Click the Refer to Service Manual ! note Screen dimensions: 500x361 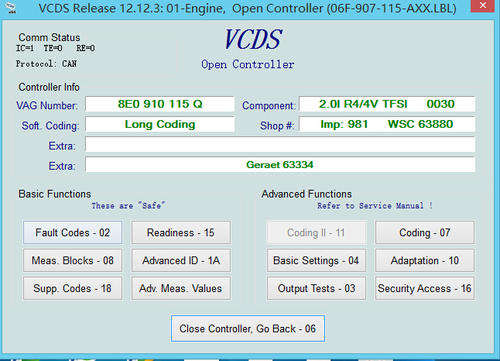[x=375, y=206]
